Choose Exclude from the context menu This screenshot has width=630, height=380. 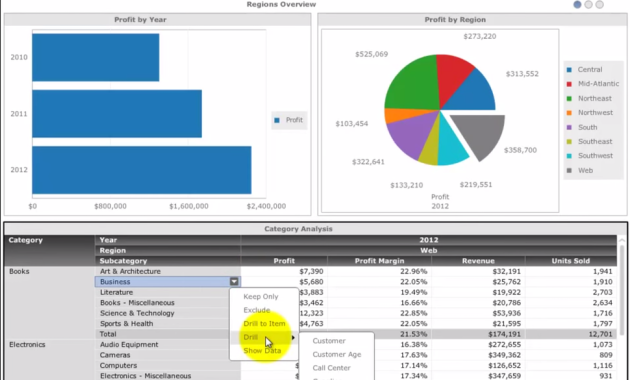[257, 310]
